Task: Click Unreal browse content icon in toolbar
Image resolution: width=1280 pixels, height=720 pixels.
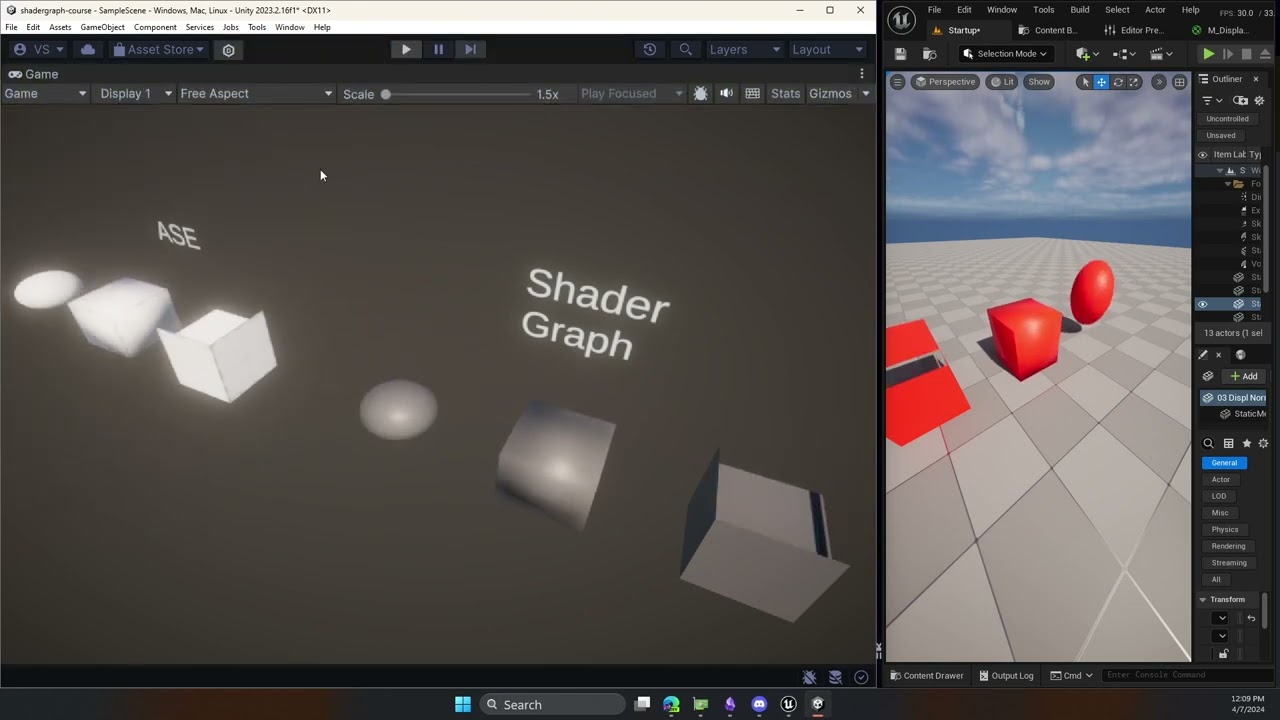Action: 929,54
